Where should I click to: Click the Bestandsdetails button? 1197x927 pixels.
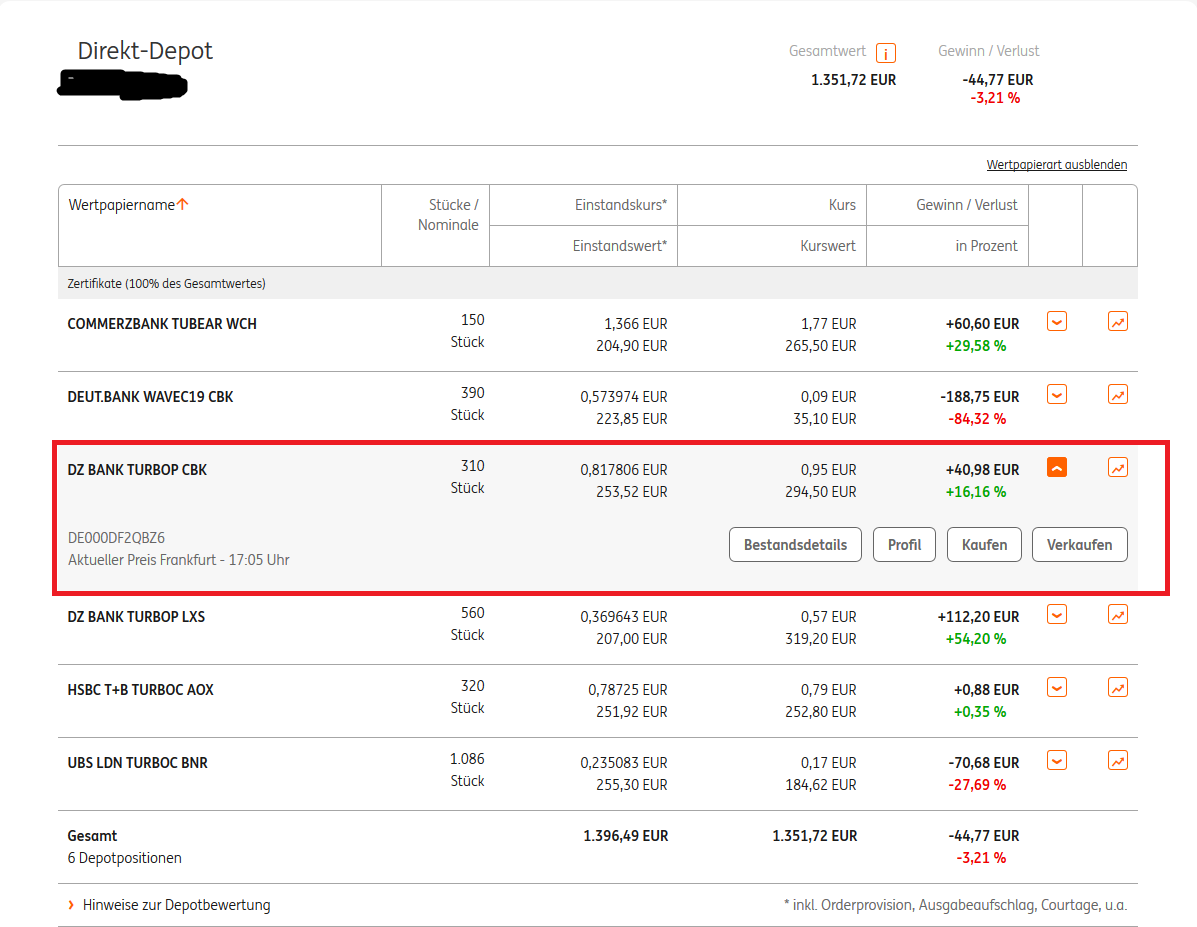[x=795, y=545]
